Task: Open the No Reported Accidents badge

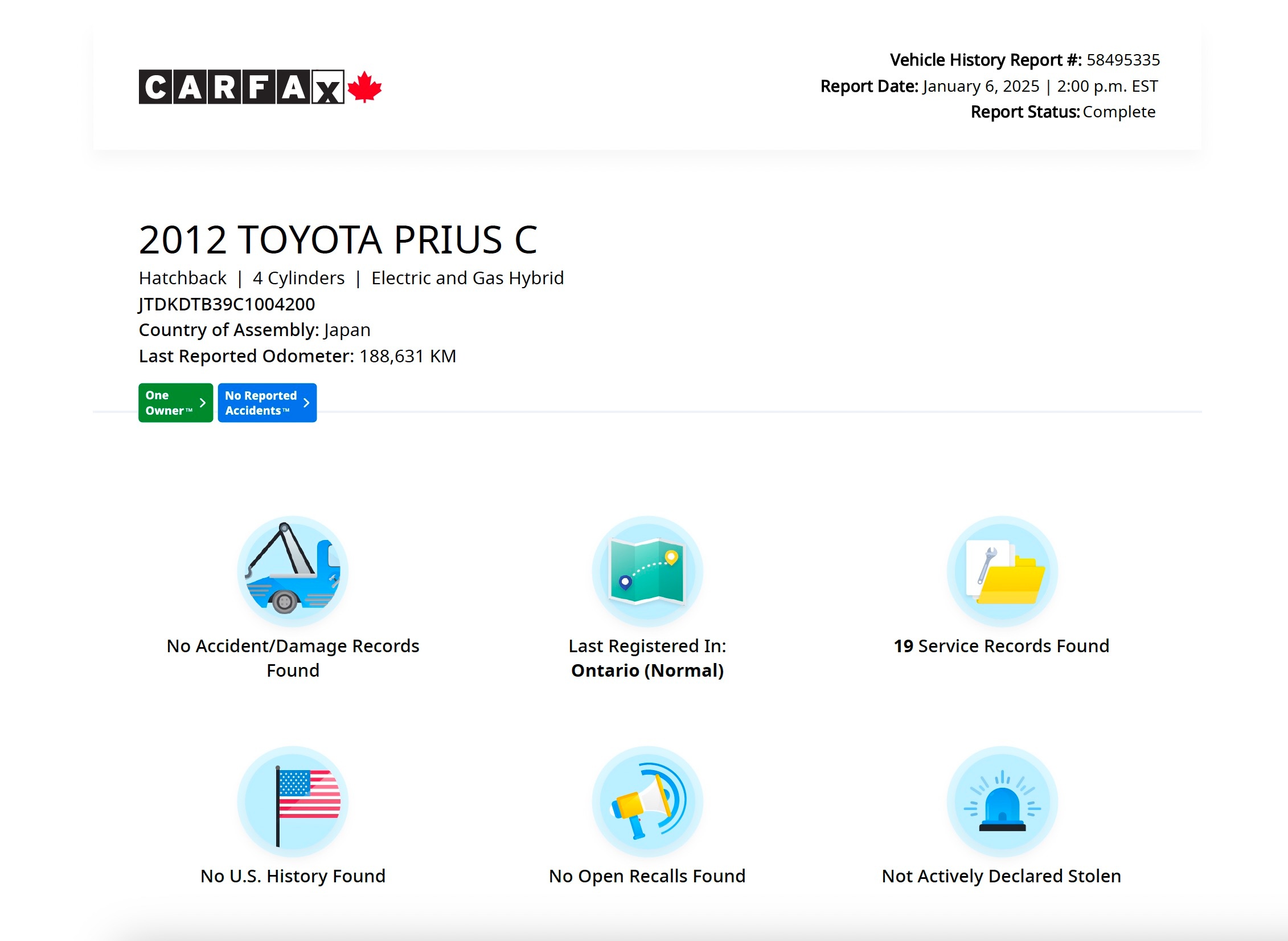Action: (267, 403)
